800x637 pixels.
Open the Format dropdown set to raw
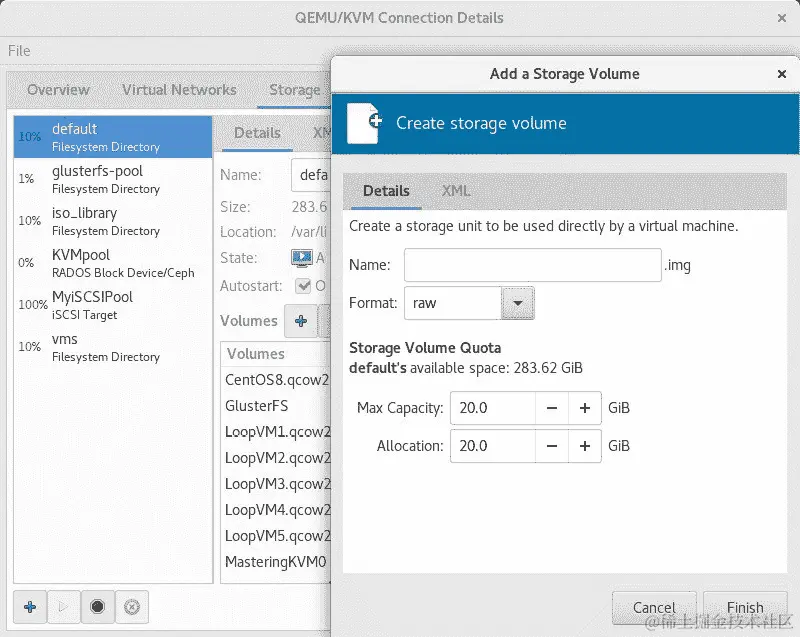click(x=518, y=303)
